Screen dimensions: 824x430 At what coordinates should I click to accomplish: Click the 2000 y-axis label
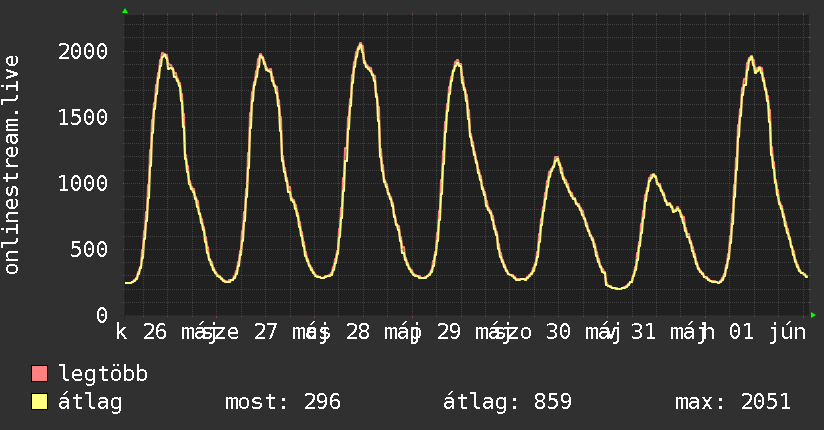(83, 52)
